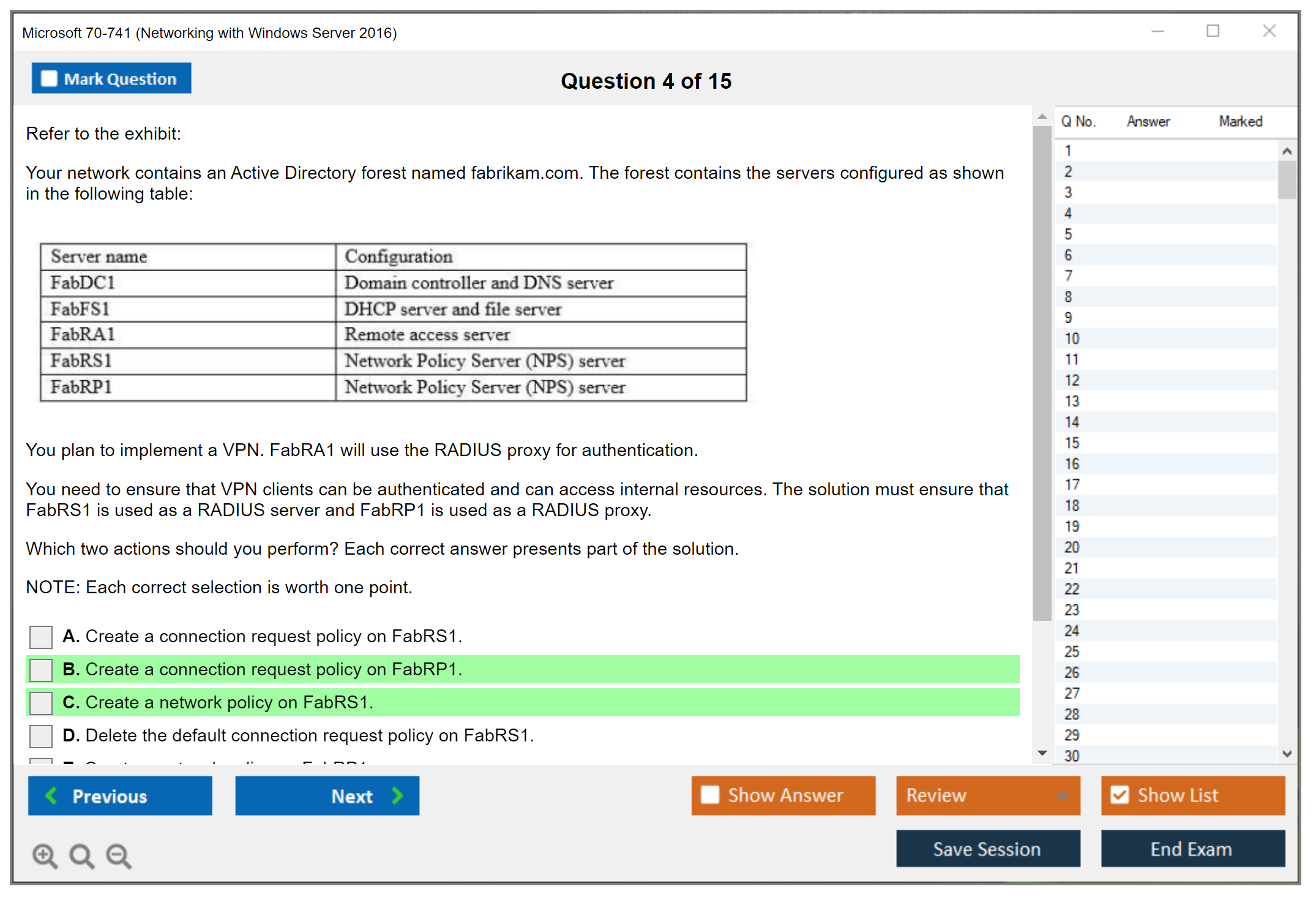Select question 22 in the question list

[1072, 589]
